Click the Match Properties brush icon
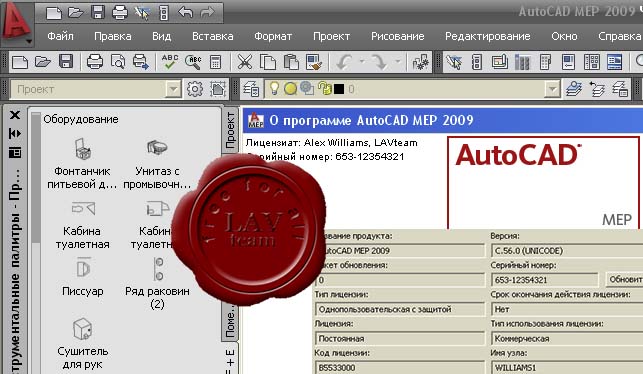643x374 pixels. coord(314,62)
